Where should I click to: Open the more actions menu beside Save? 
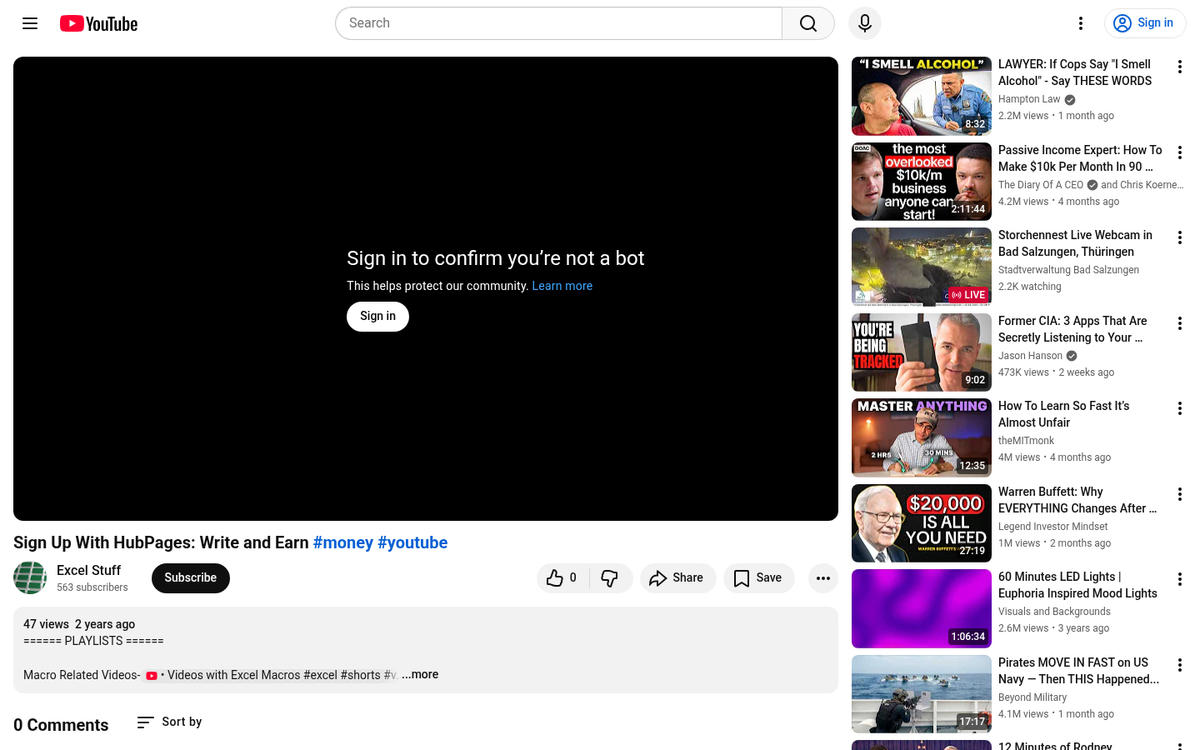click(x=822, y=578)
